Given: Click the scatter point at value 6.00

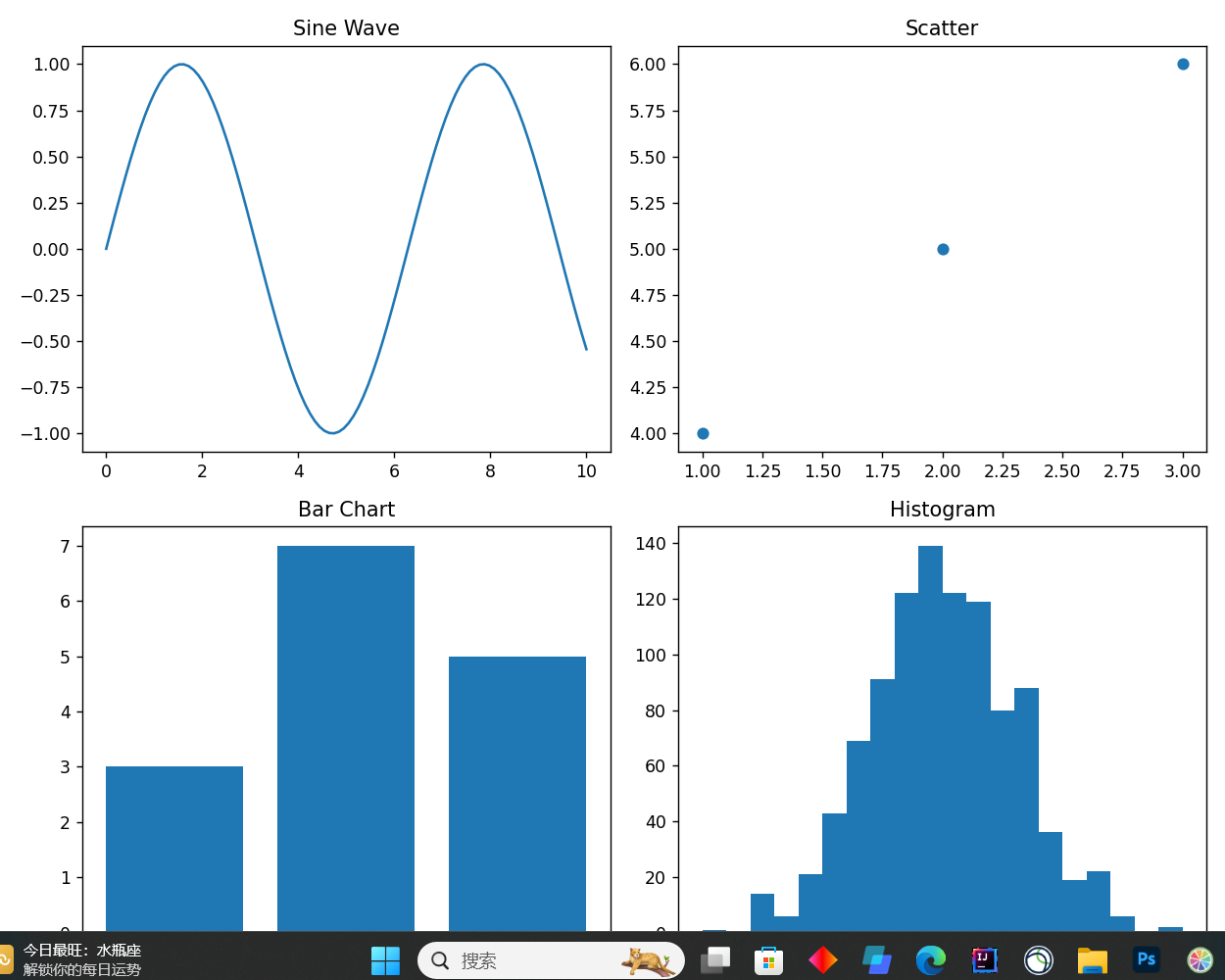Looking at the screenshot, I should [x=1183, y=64].
